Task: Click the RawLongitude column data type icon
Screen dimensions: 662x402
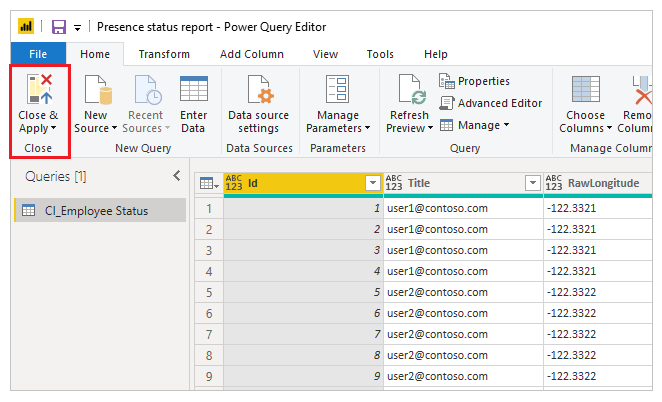Action: click(554, 183)
